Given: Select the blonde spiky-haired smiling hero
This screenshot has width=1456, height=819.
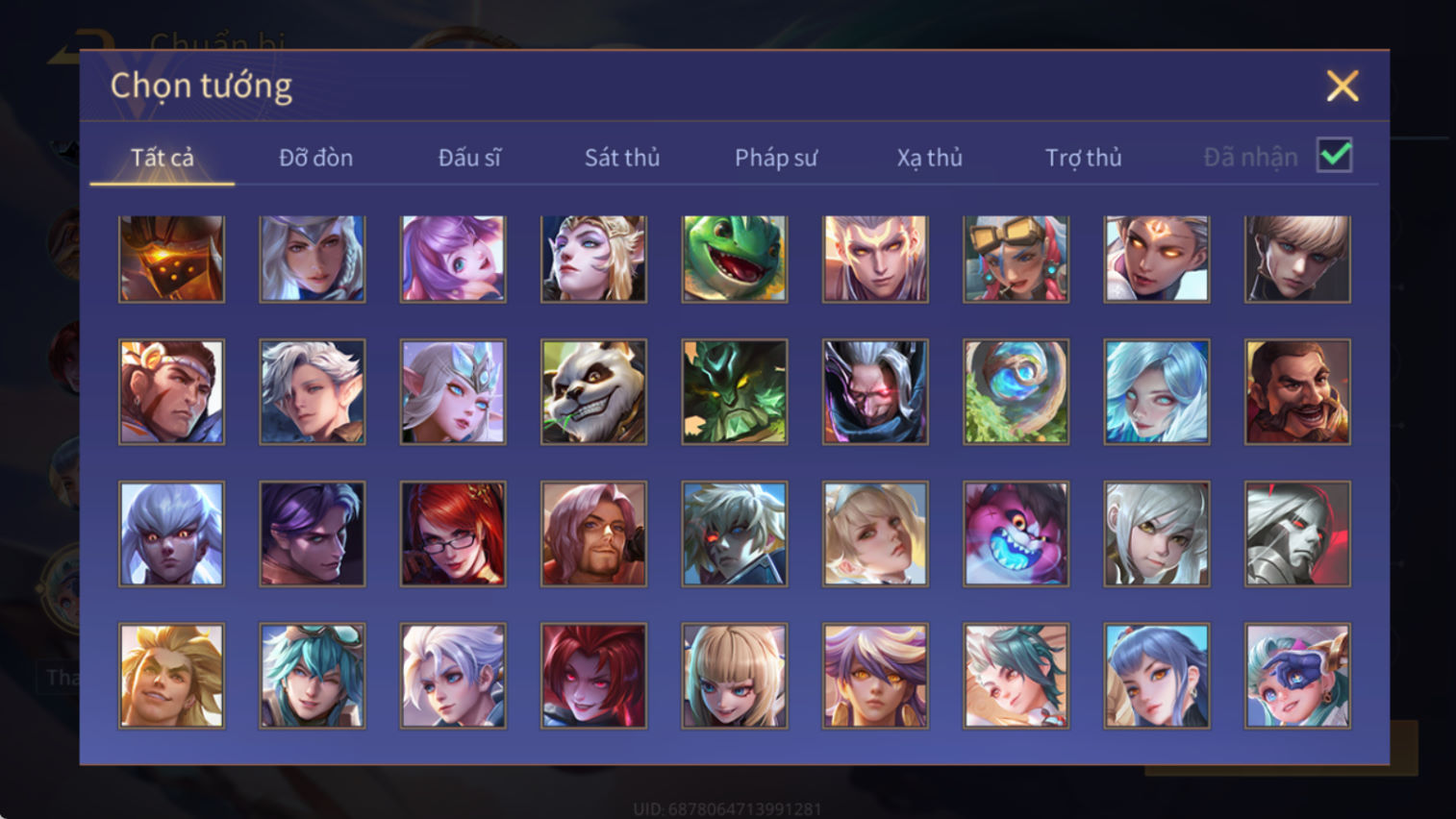Looking at the screenshot, I should (171, 676).
